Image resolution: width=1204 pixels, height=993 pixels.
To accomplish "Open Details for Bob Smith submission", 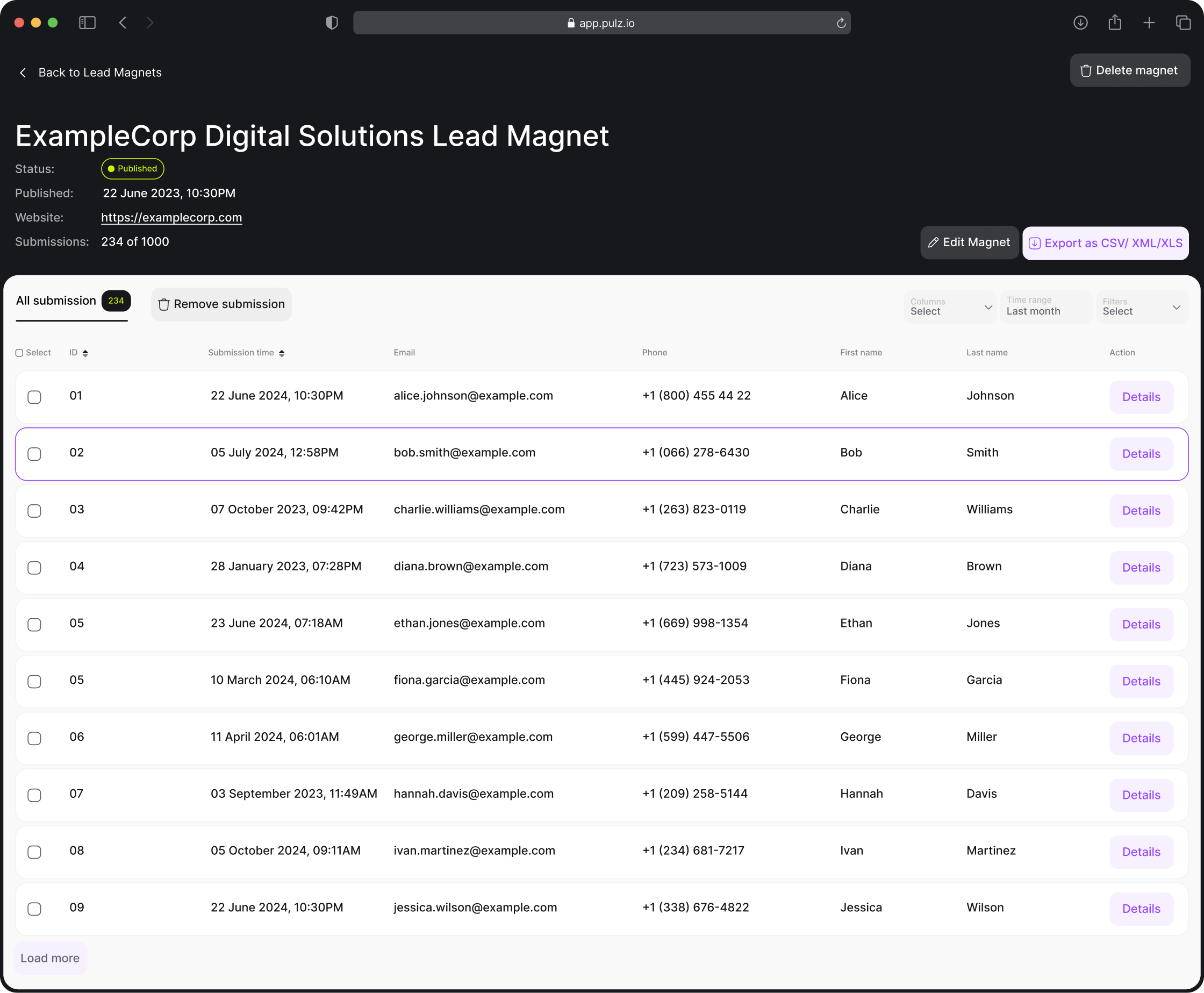I will pyautogui.click(x=1140, y=453).
